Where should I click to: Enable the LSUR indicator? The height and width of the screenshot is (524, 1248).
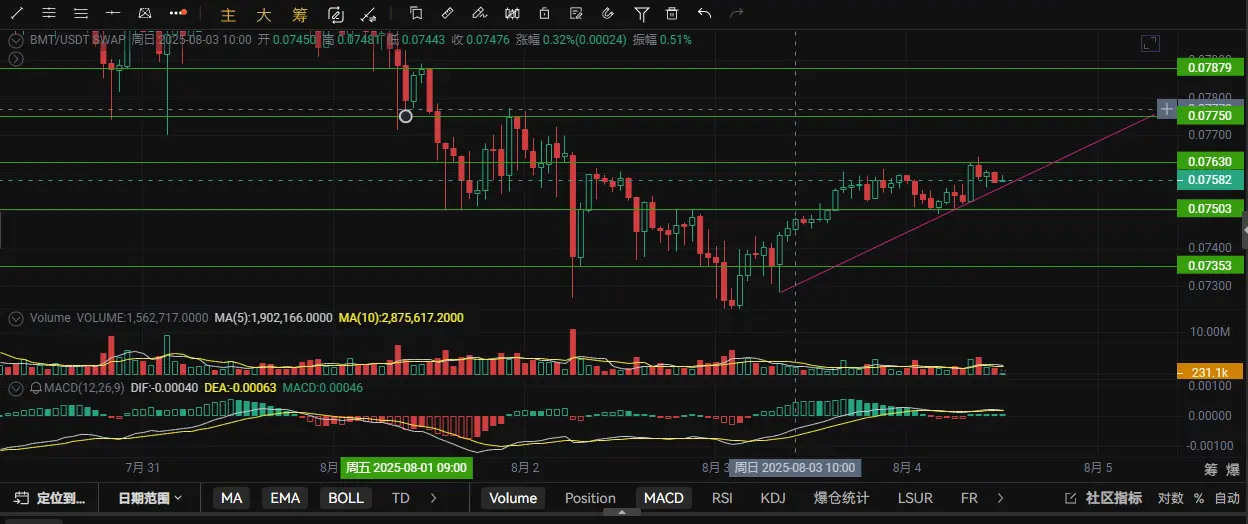[x=915, y=498]
